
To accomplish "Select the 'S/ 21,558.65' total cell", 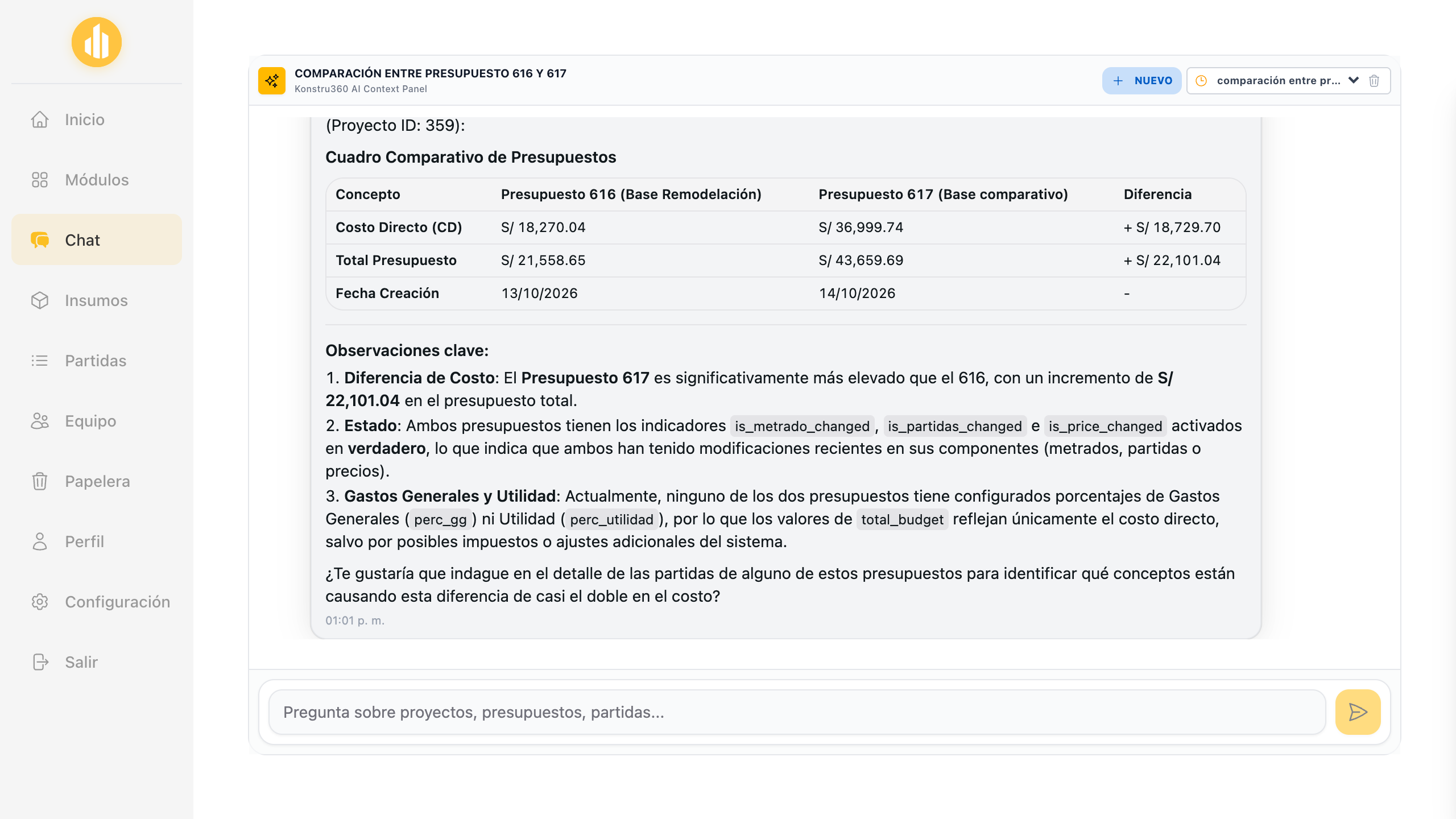I will [x=543, y=260].
